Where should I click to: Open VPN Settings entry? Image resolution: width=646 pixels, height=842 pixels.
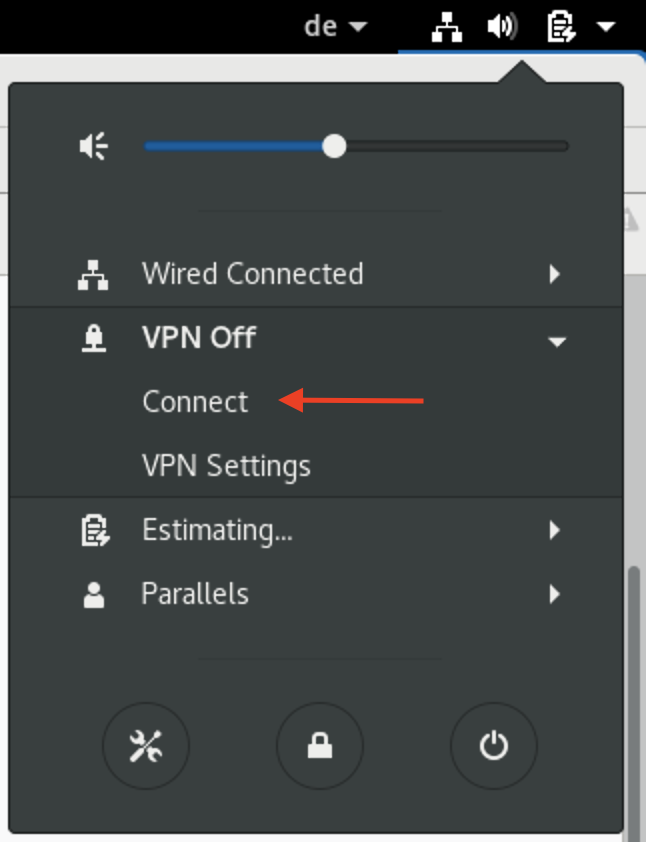coord(226,466)
